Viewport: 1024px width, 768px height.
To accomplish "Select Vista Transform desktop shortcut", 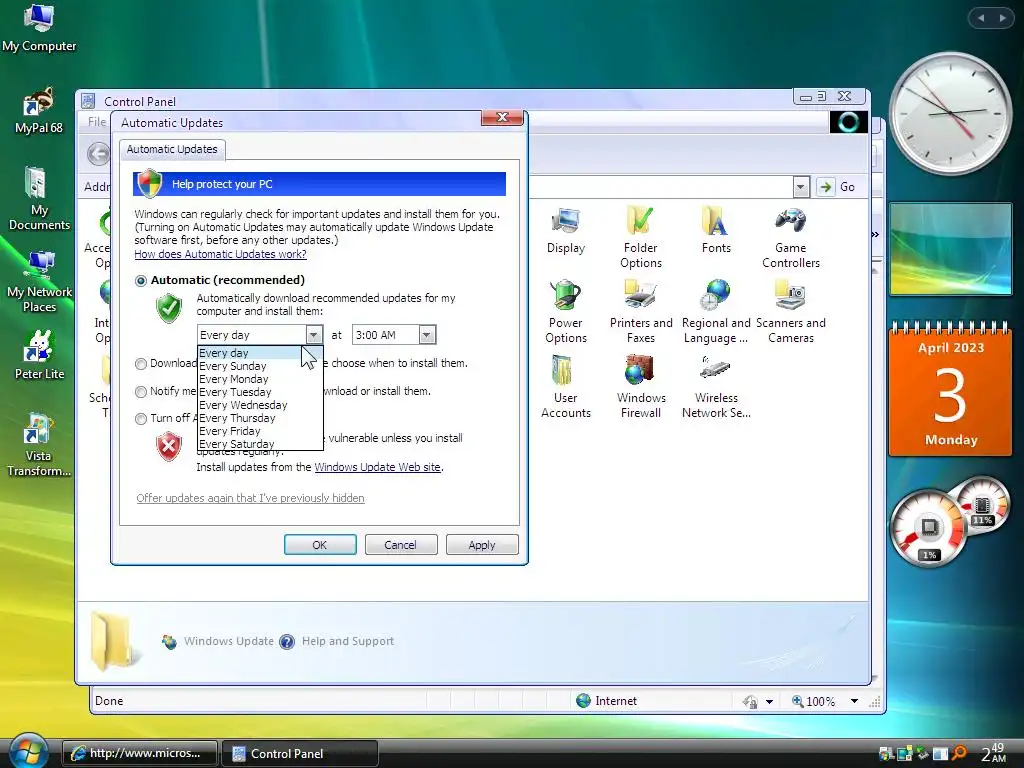I will coord(39,444).
